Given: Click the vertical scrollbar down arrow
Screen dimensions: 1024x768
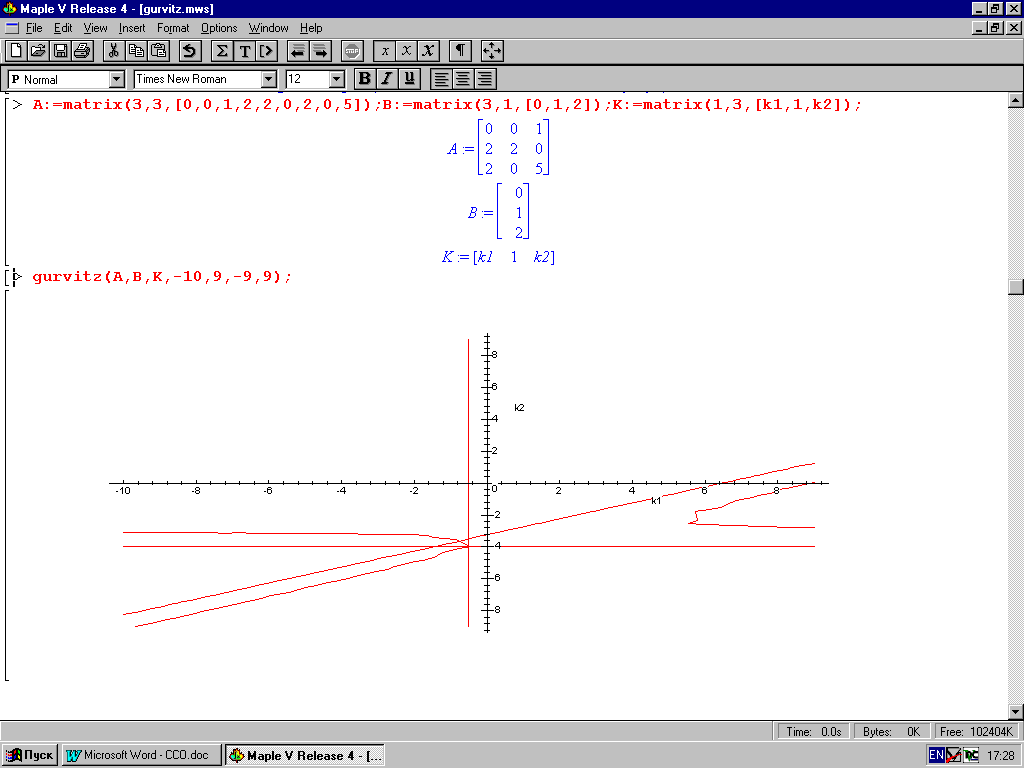Looking at the screenshot, I should 1016,712.
